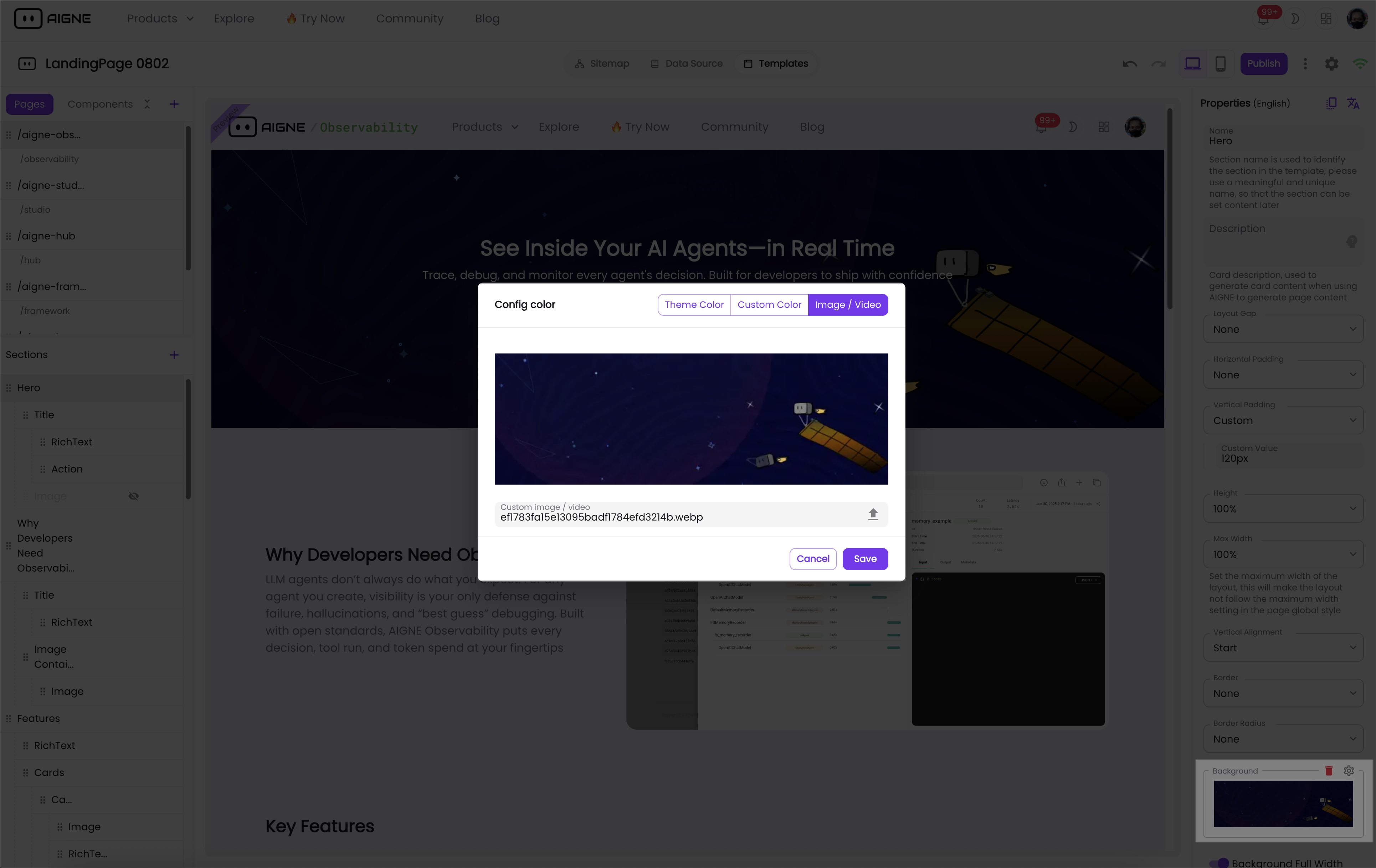This screenshot has width=1376, height=868.
Task: Open the Vertical Padding dropdown
Action: (x=1283, y=420)
